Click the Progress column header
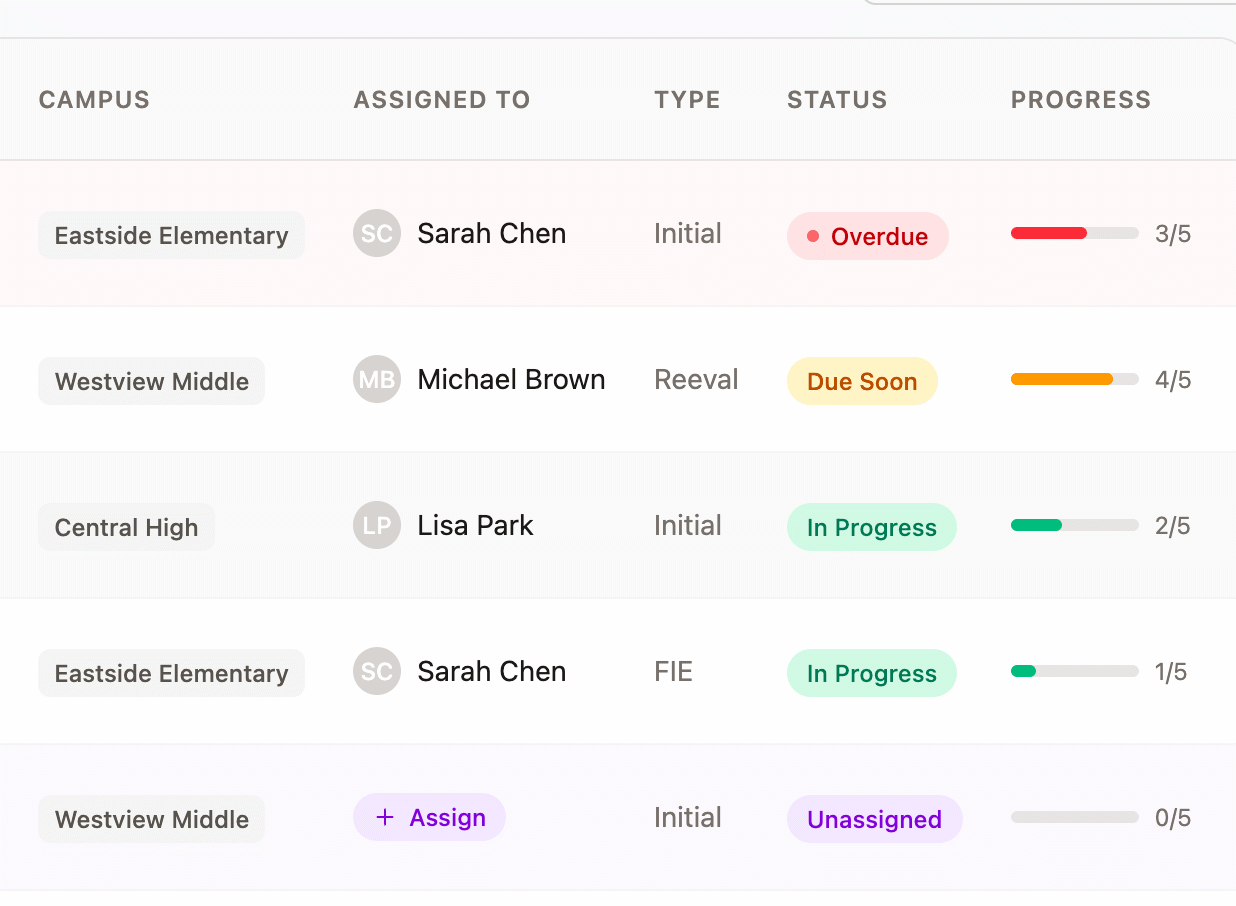The width and height of the screenshot is (1236, 906). point(1081,100)
